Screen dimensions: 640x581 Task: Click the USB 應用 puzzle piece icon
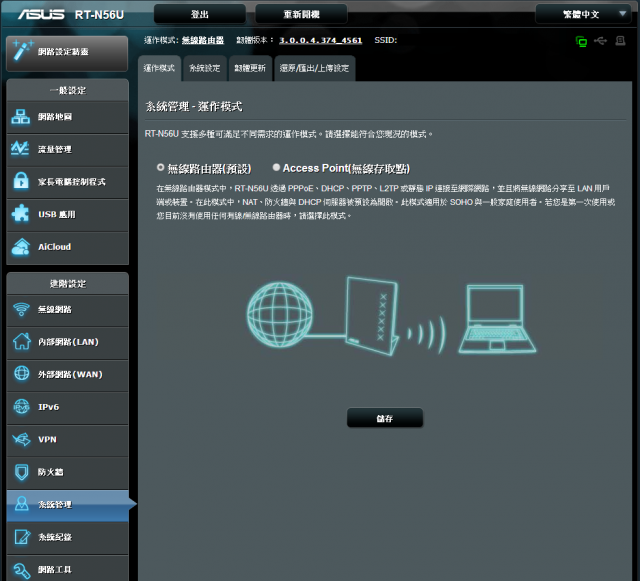[x=20, y=214]
